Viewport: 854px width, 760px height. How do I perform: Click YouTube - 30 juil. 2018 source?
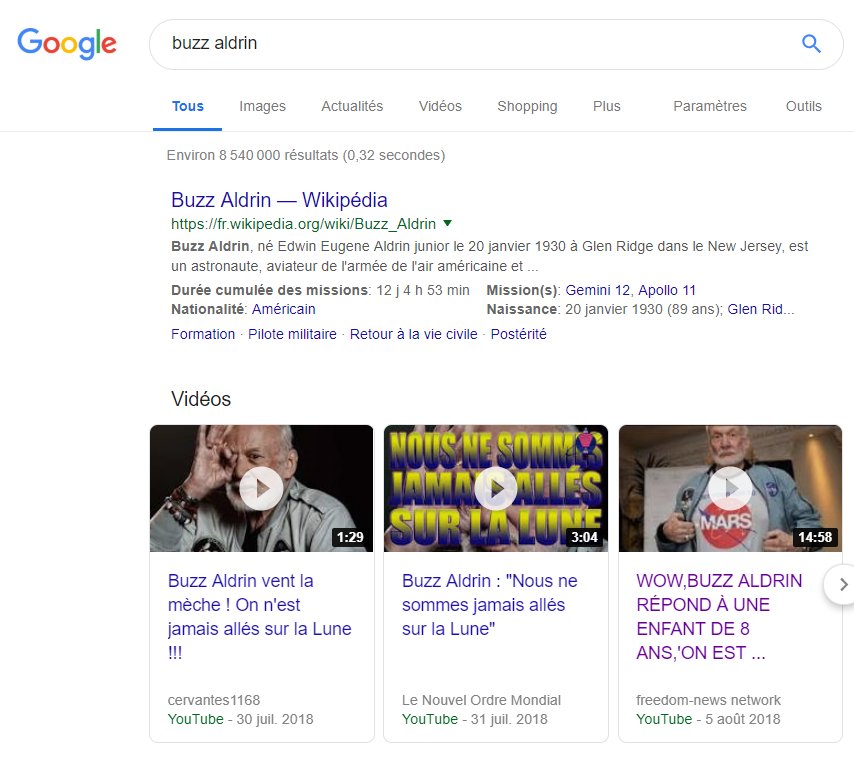(x=241, y=719)
